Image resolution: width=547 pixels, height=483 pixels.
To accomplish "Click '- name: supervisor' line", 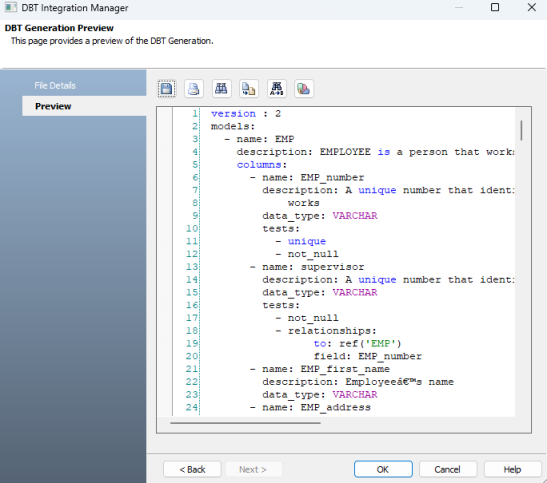I will click(x=307, y=267).
